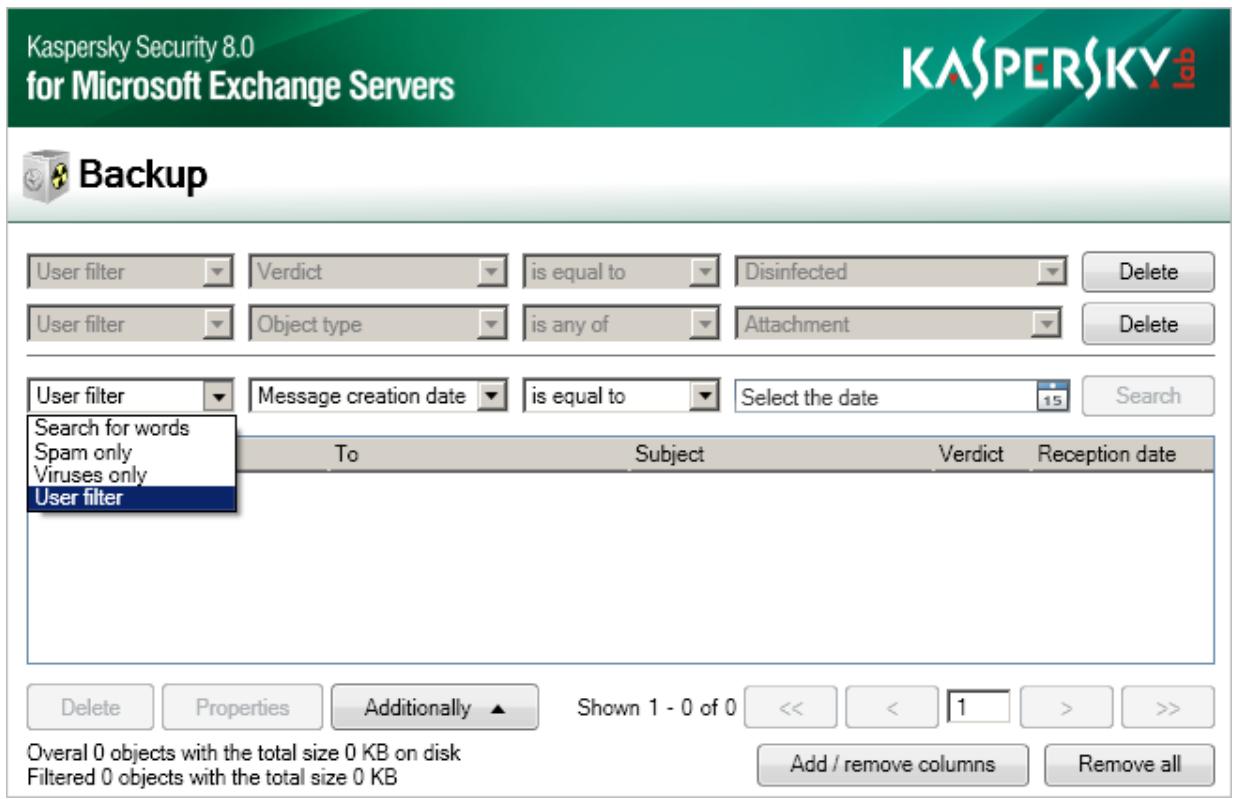Go to last page with >> button
Screen dimensions: 1234x799
coord(1168,708)
